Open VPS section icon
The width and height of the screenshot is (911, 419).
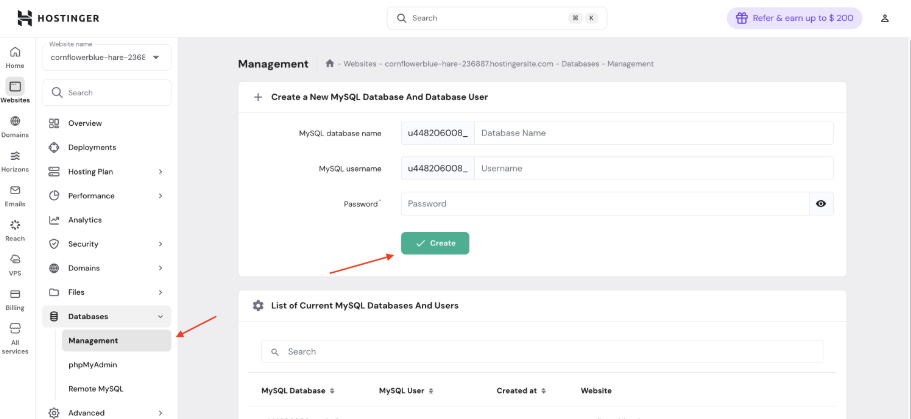tap(15, 264)
